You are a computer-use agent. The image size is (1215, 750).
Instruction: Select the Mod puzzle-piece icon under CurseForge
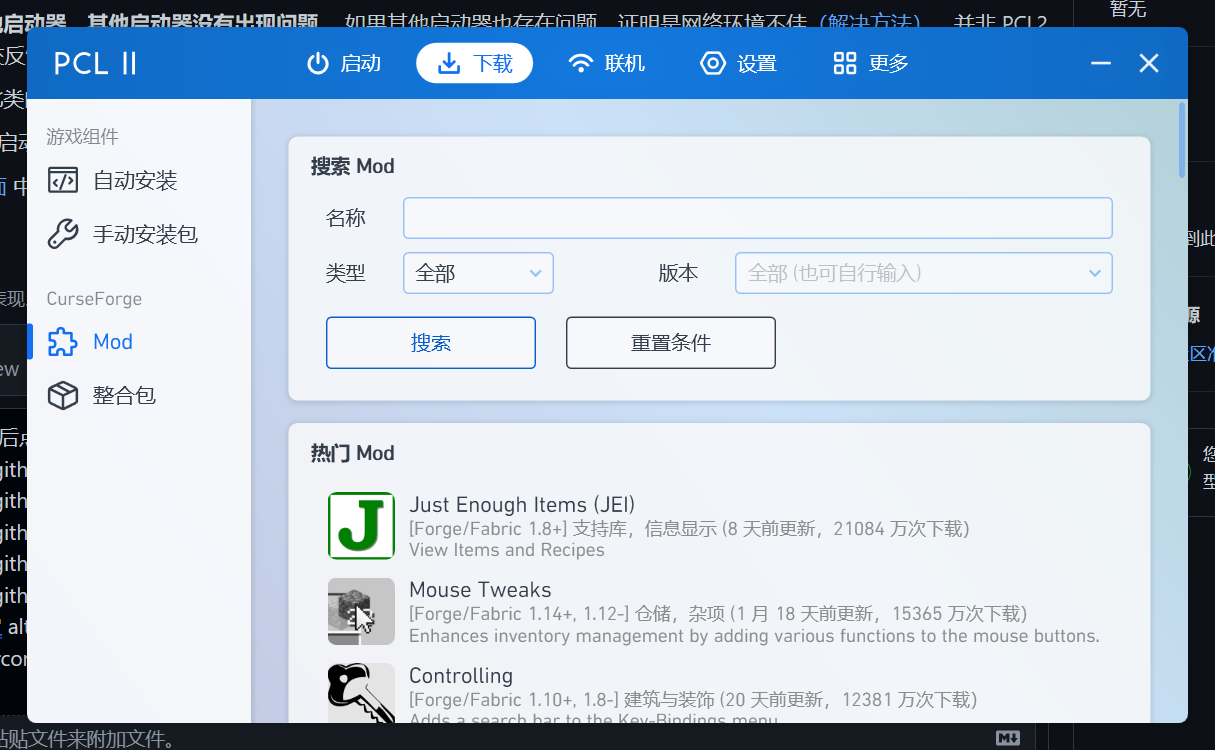click(x=62, y=341)
